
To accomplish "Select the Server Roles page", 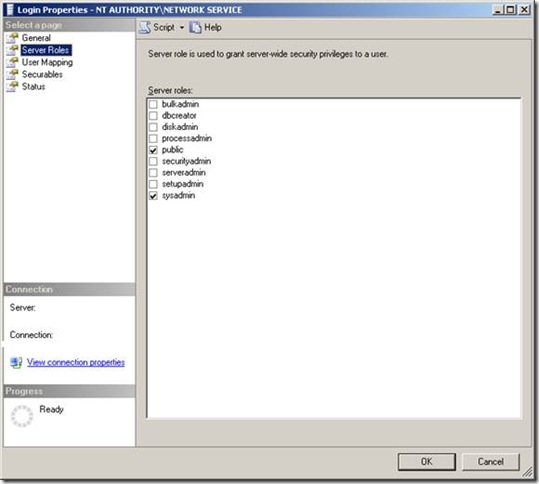I will [46, 50].
